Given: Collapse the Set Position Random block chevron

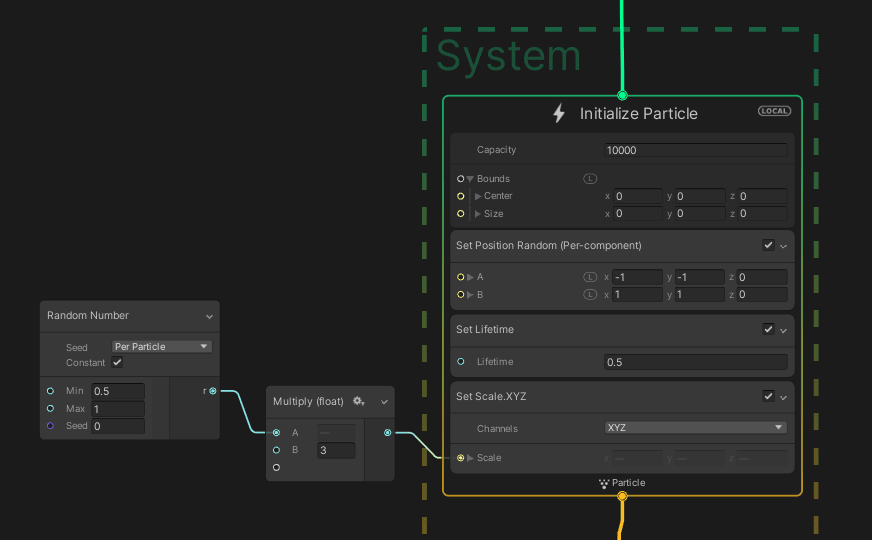Looking at the screenshot, I should [784, 246].
